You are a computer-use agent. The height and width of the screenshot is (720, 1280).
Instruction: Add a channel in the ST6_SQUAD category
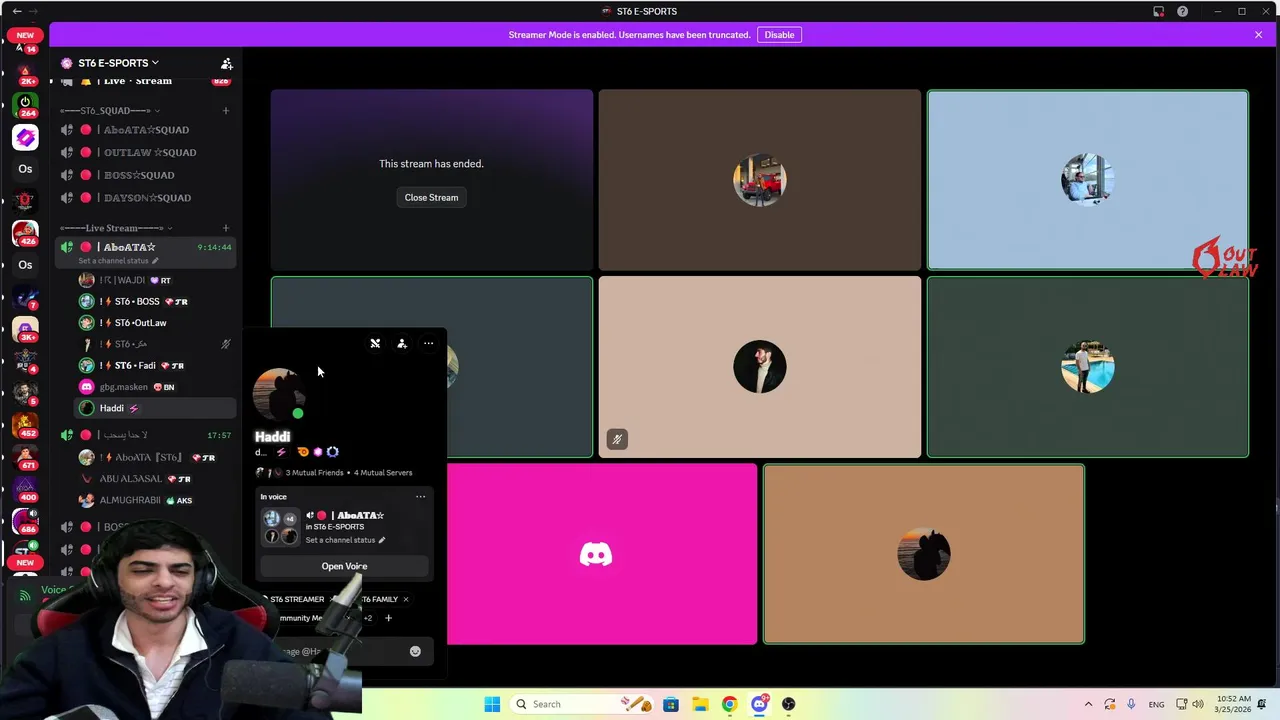pyautogui.click(x=226, y=110)
